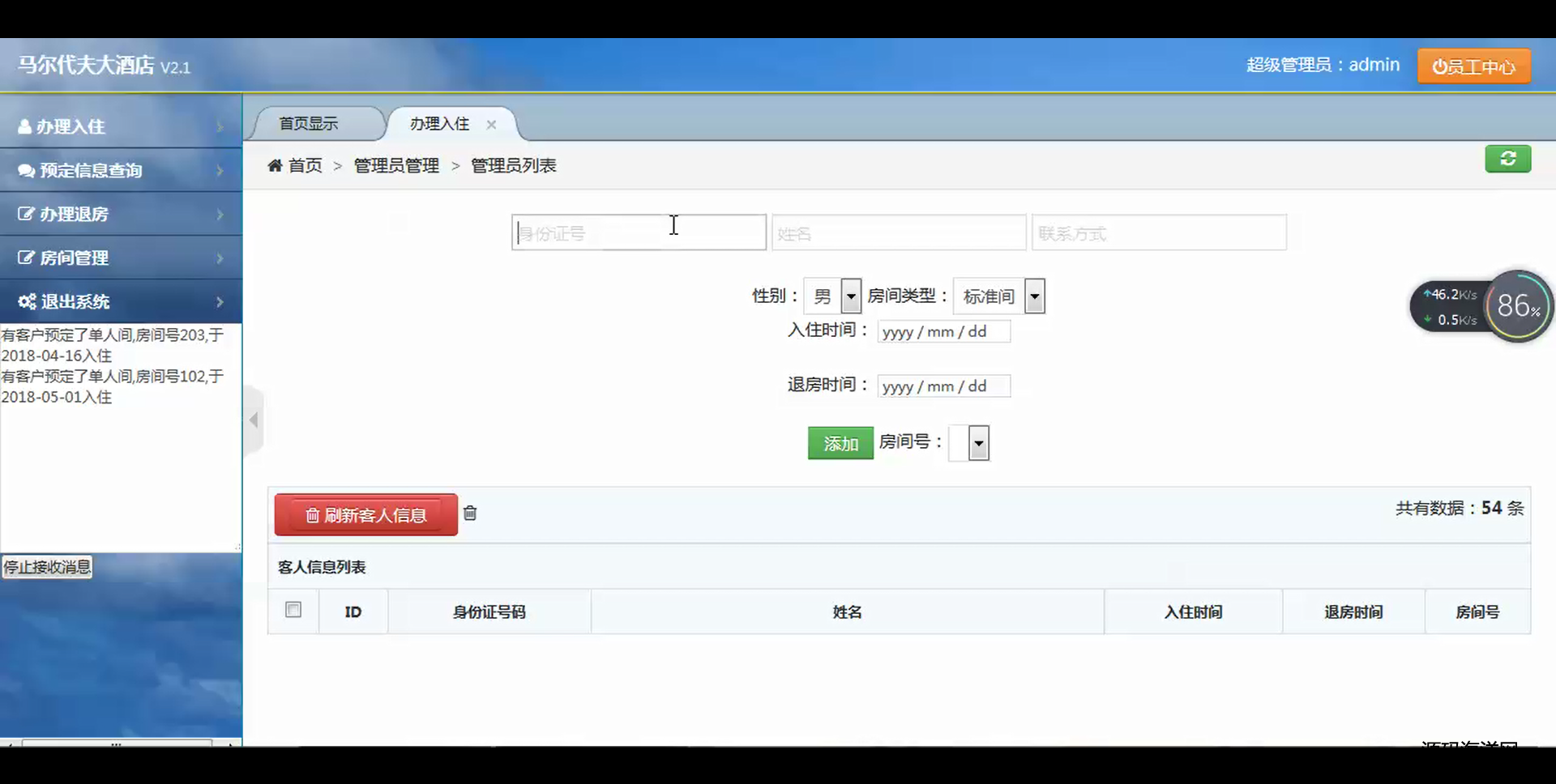This screenshot has height=784, width=1556.
Task: Click the 员工中心 orange button
Action: tap(1473, 66)
